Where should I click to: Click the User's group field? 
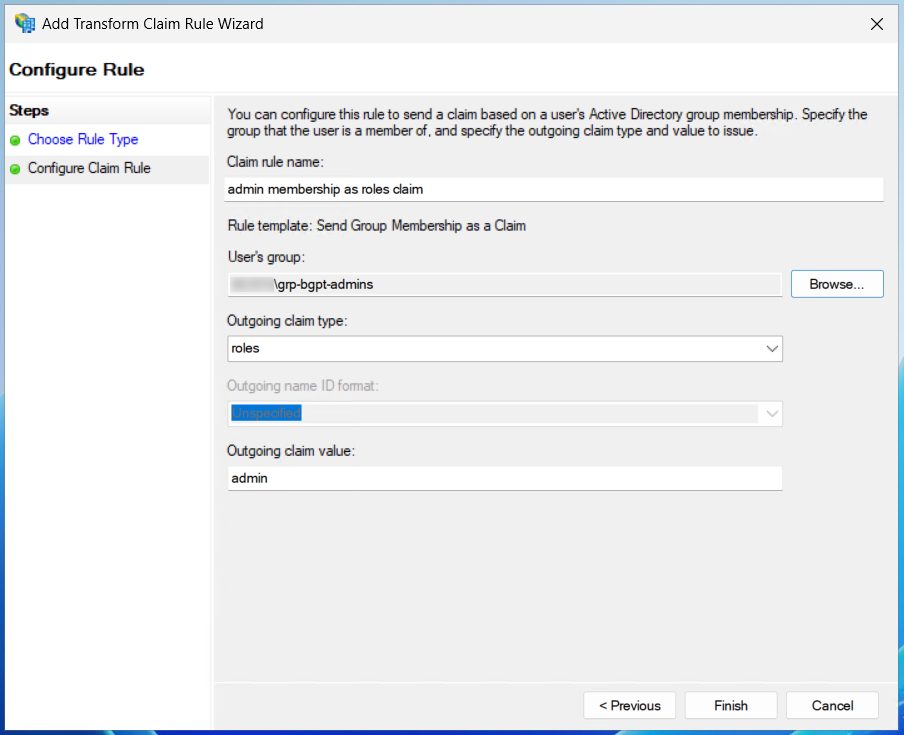[504, 285]
